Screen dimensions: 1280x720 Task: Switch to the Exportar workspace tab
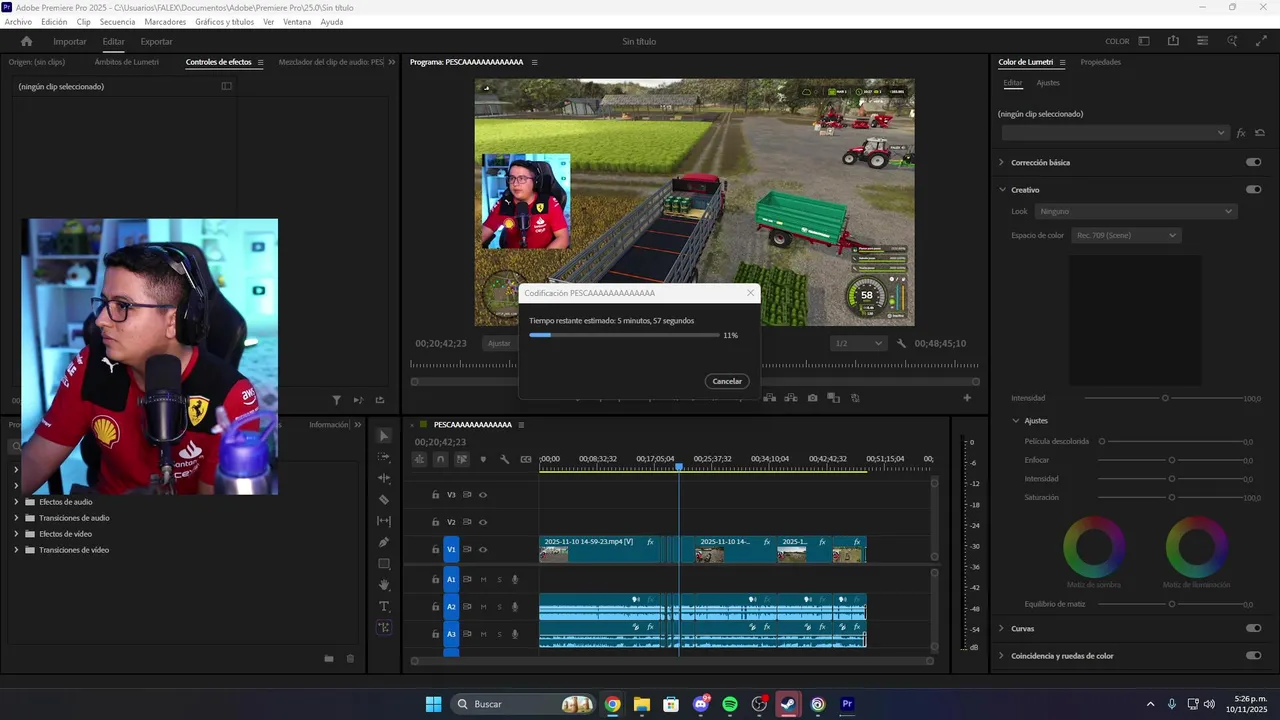(156, 41)
